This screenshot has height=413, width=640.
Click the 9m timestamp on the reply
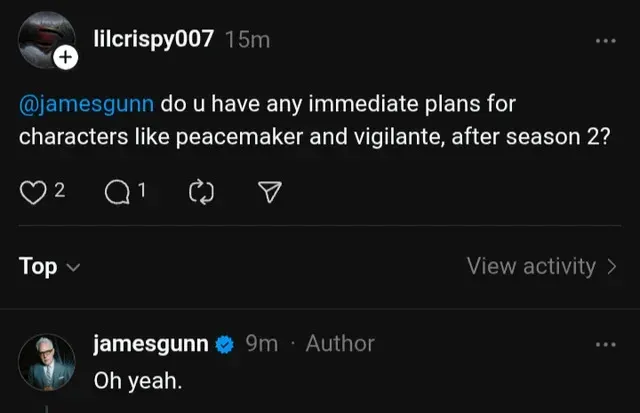coord(261,344)
